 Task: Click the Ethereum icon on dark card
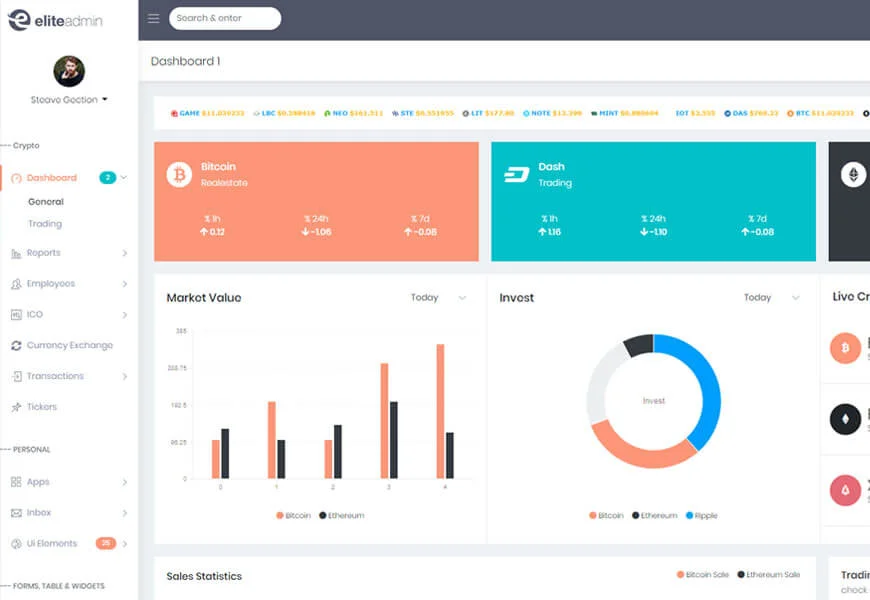click(853, 174)
